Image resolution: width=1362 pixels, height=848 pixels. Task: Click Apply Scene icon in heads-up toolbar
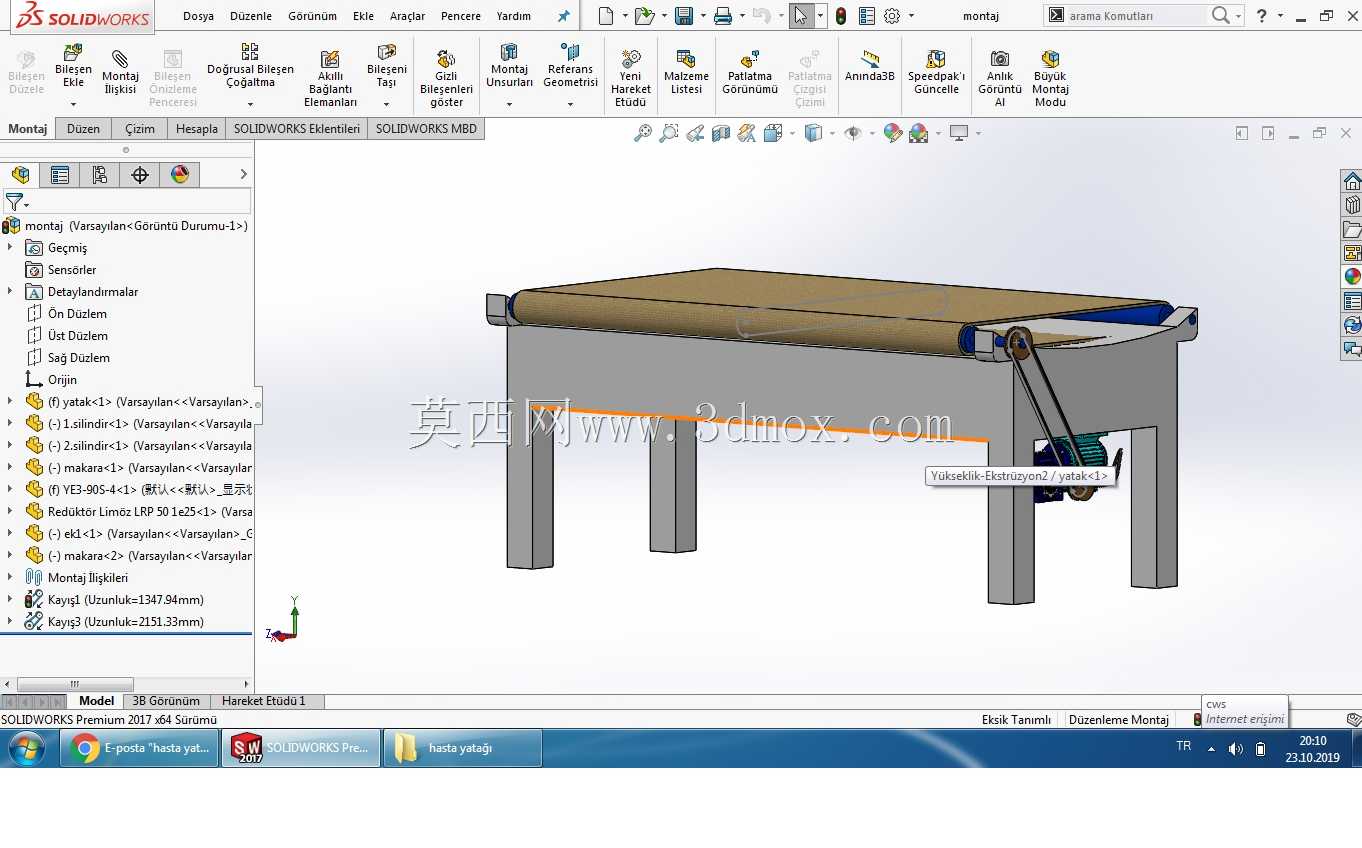coord(919,133)
